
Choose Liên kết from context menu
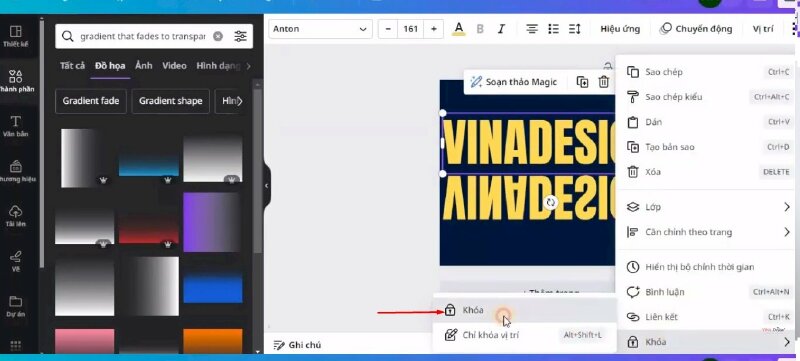708,317
